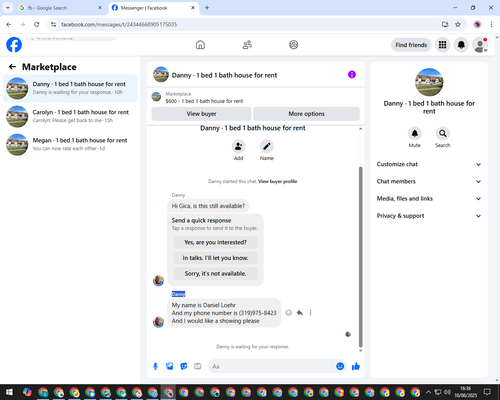Click the View buyer button
This screenshot has width=500, height=400.
[201, 114]
